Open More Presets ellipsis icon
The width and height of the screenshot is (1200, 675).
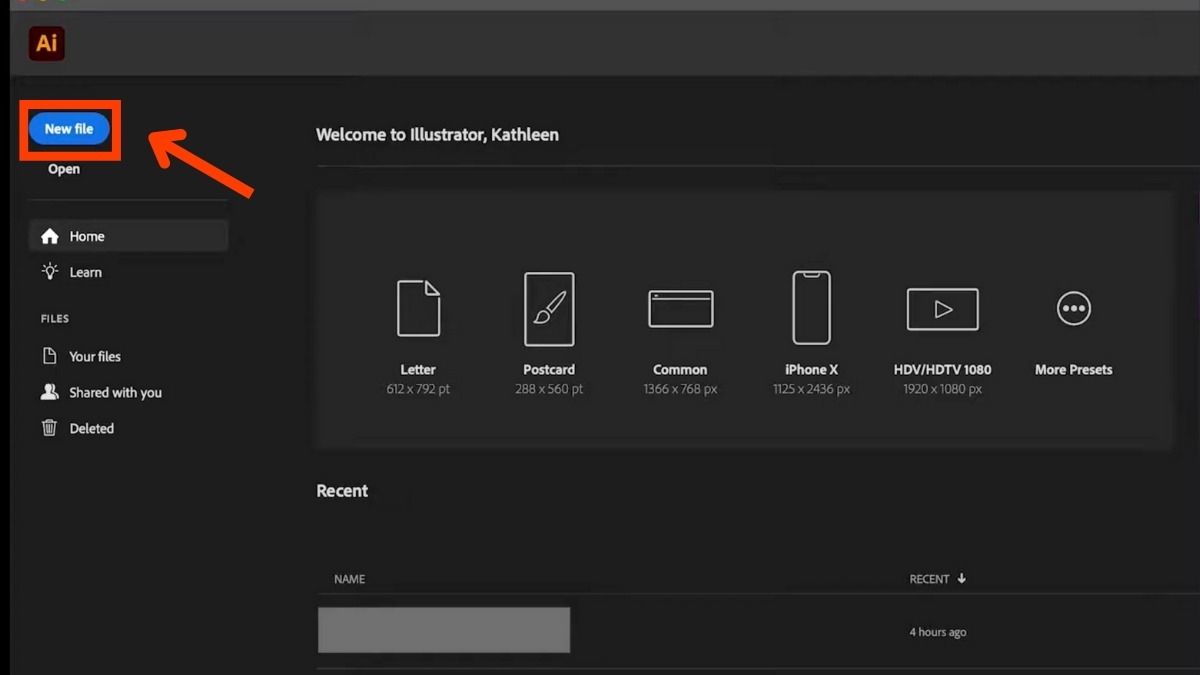1073,308
